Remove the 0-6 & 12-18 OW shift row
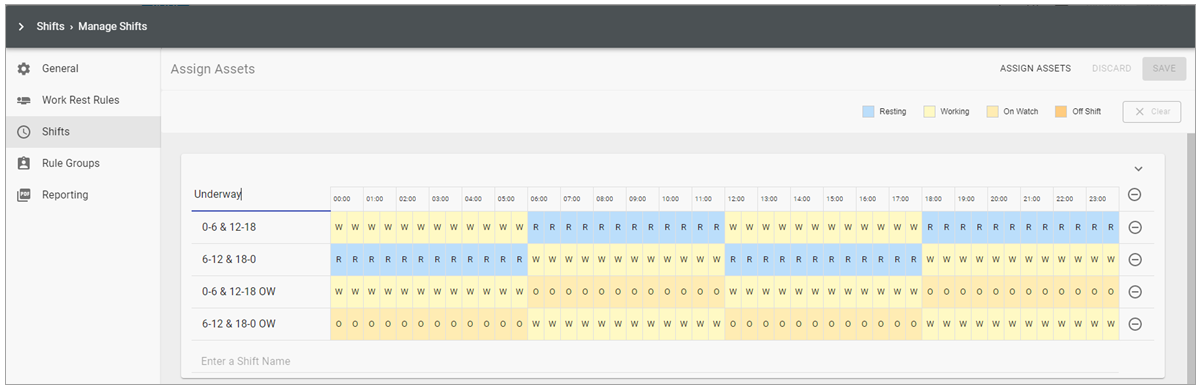The image size is (1200, 391). [1134, 292]
